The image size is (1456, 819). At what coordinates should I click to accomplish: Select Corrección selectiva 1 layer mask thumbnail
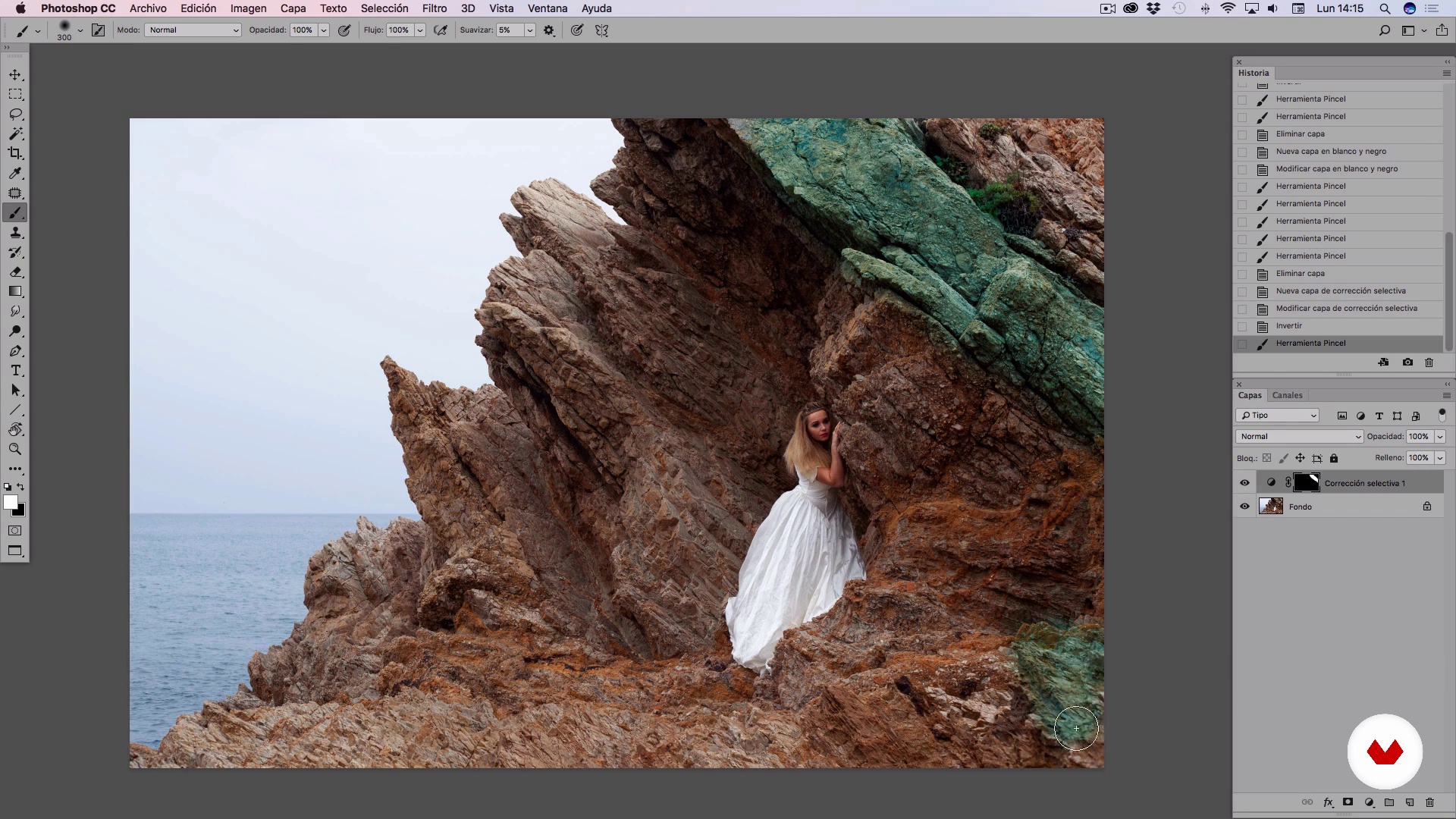coord(1307,482)
